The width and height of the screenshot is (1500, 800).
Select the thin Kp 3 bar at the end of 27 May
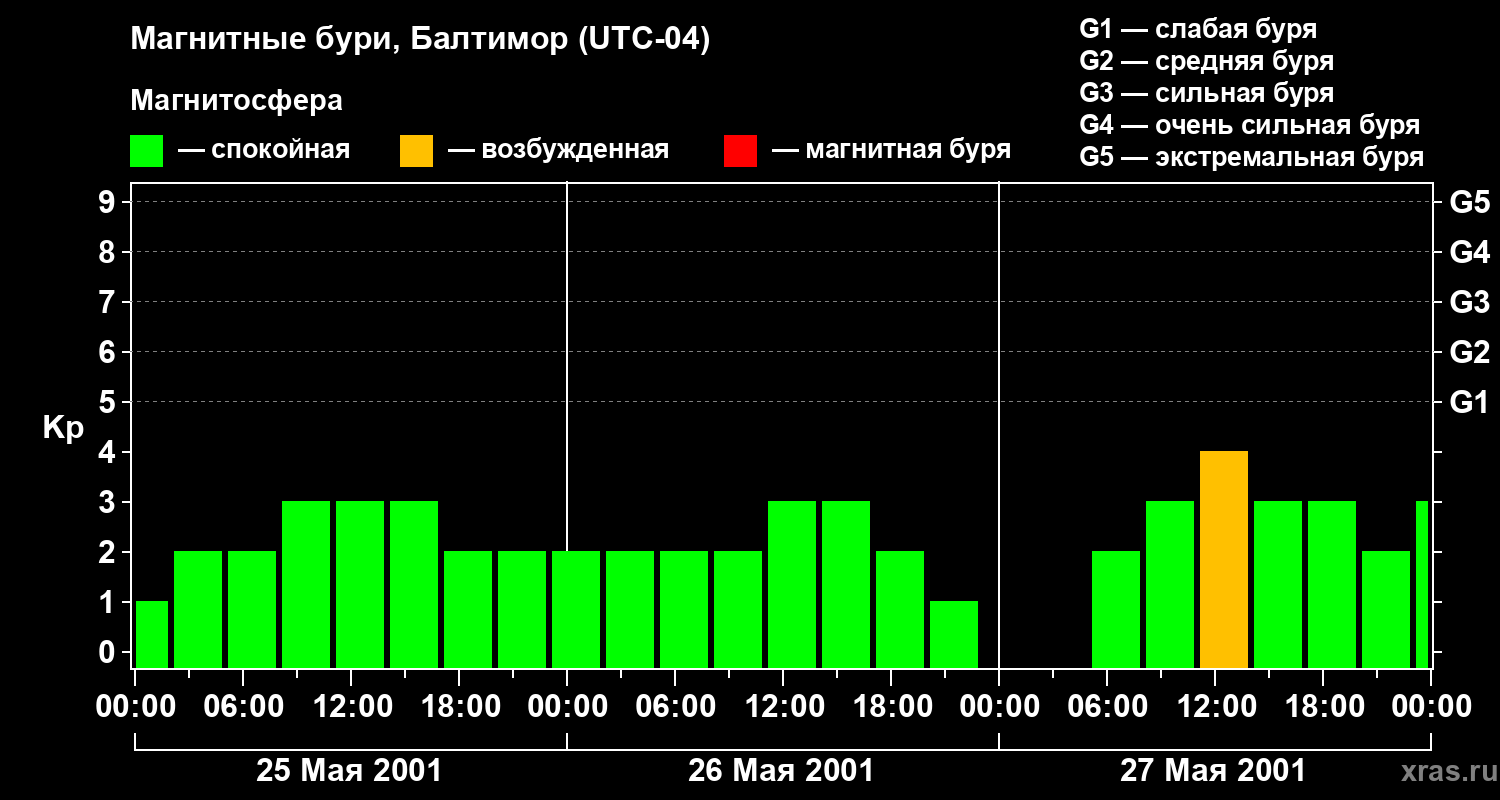pos(1422,585)
